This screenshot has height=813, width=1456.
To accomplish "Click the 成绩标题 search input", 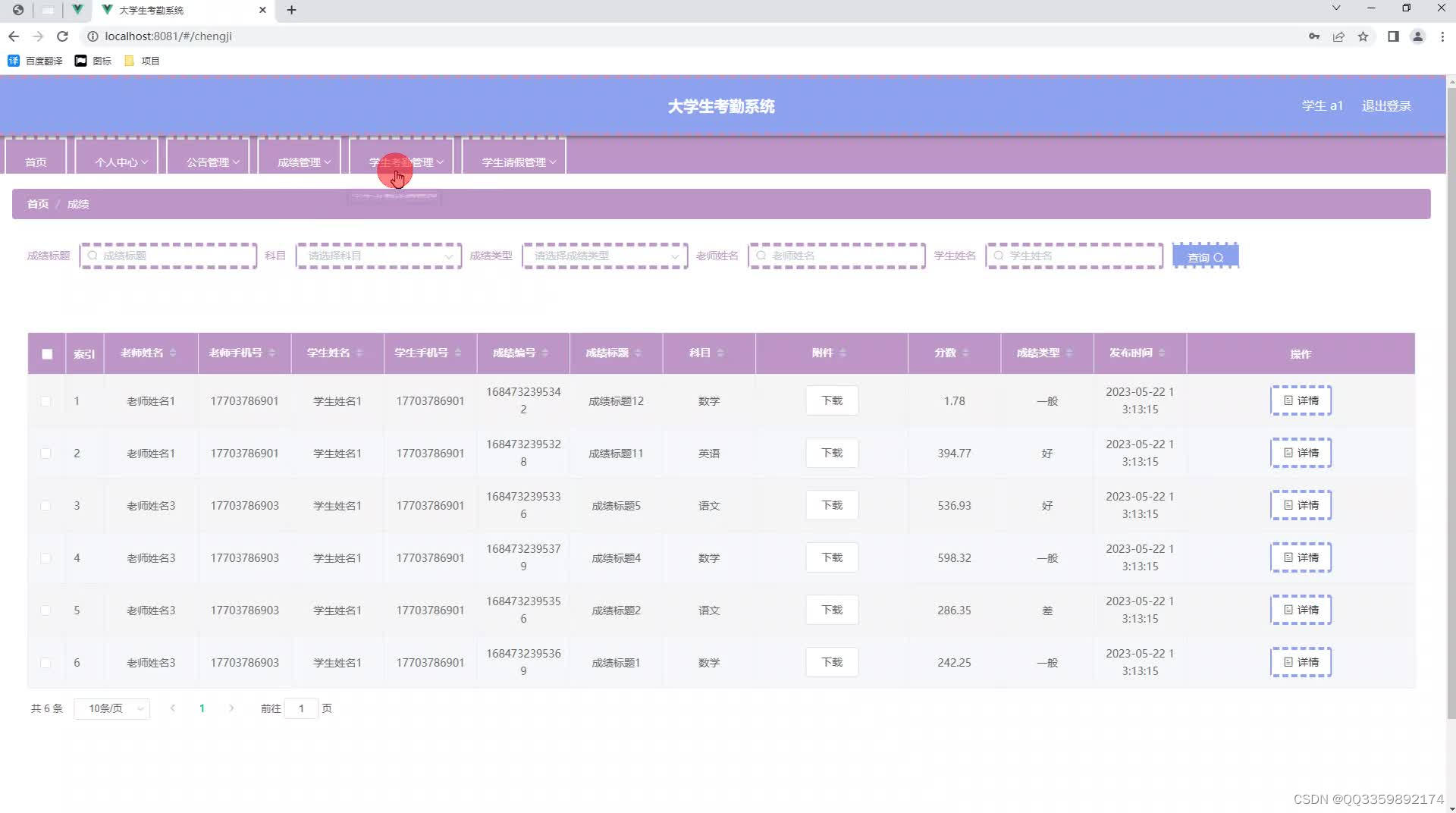I will coord(168,256).
